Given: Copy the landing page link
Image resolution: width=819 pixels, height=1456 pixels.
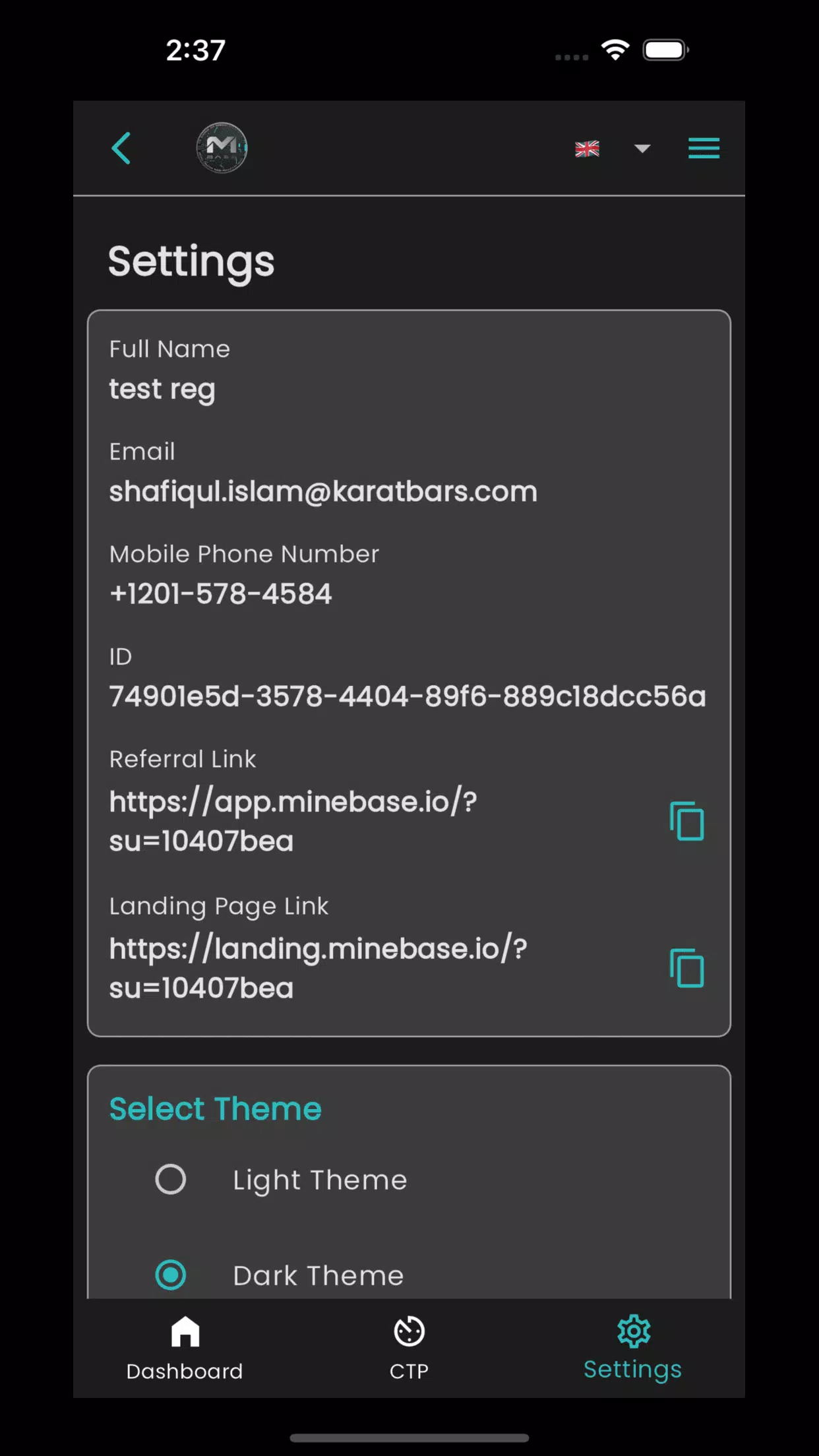Looking at the screenshot, I should coord(687,968).
